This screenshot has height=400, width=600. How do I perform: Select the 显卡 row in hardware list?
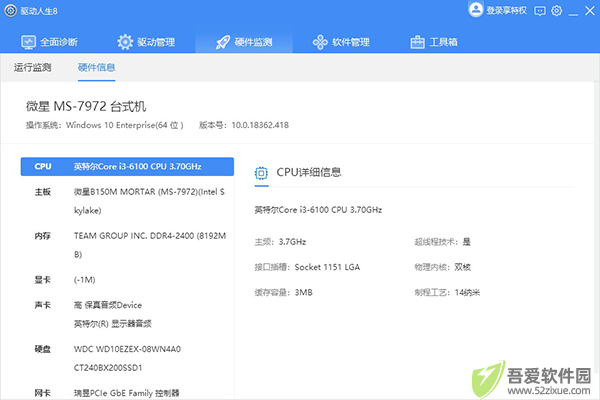pos(127,280)
